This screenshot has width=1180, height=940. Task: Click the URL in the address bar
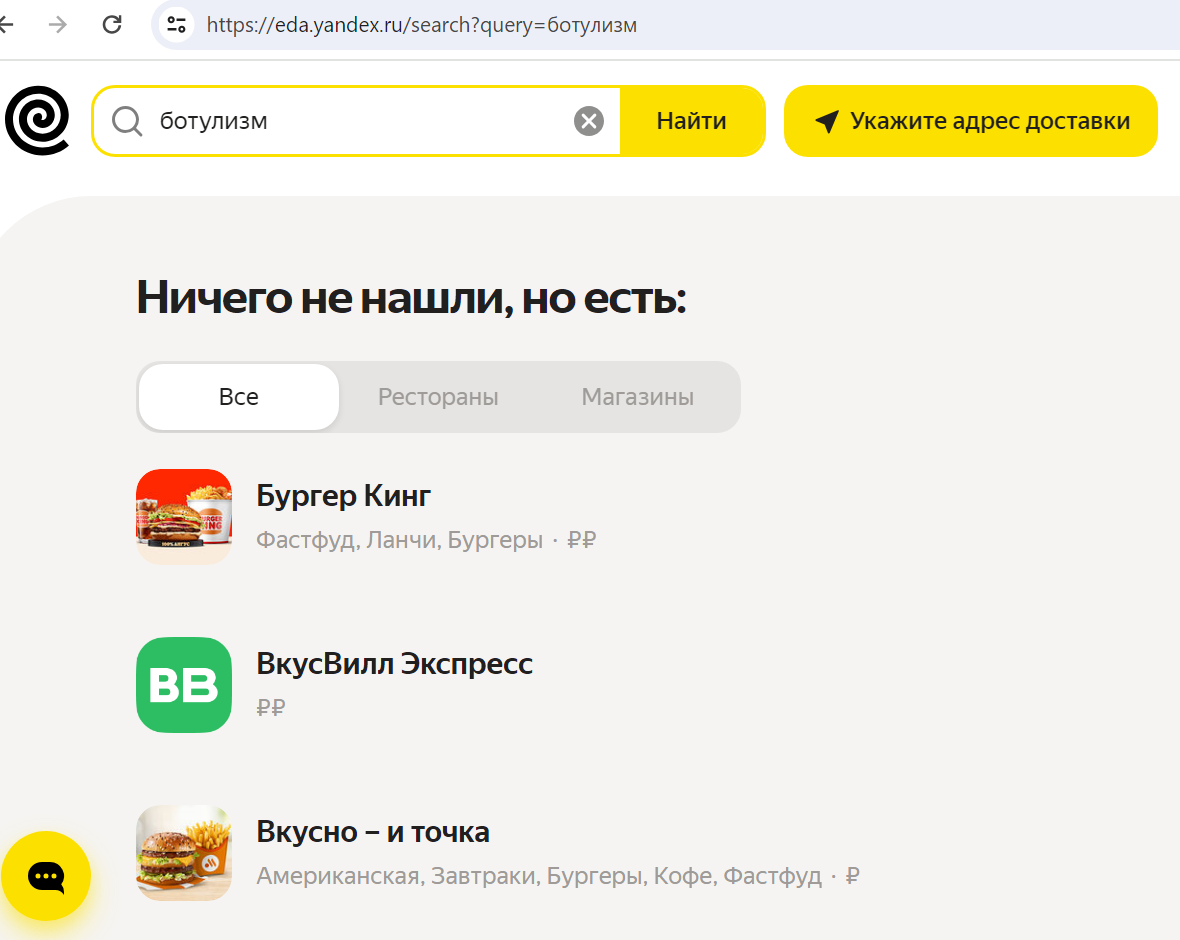[x=421, y=25]
